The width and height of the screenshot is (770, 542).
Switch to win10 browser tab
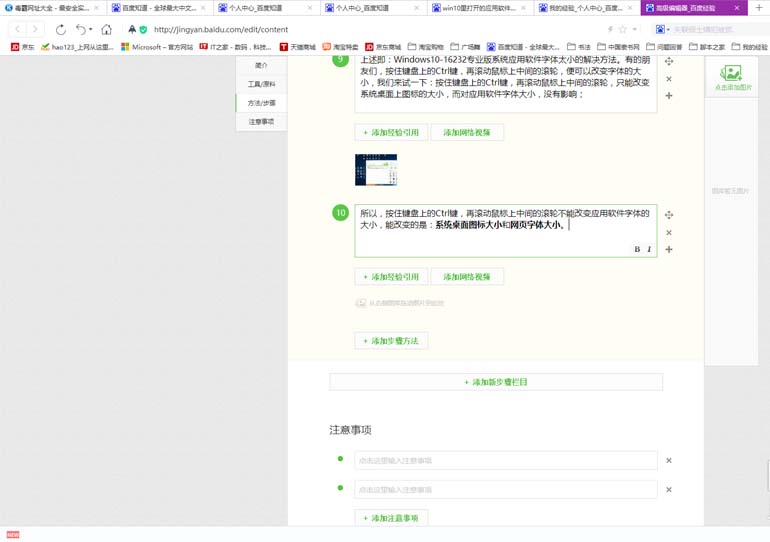click(x=478, y=8)
